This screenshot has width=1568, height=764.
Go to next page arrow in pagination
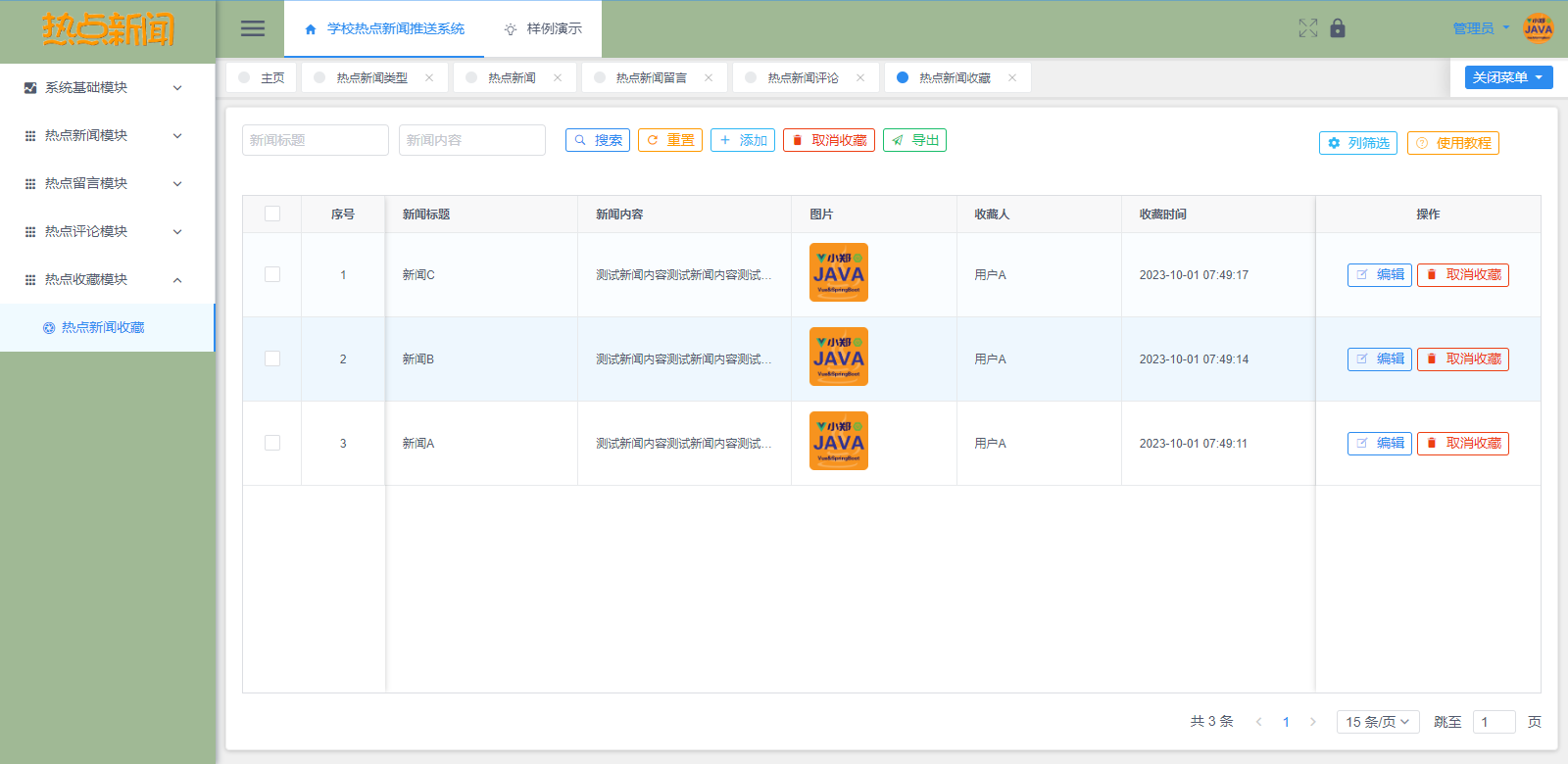coord(1313,722)
